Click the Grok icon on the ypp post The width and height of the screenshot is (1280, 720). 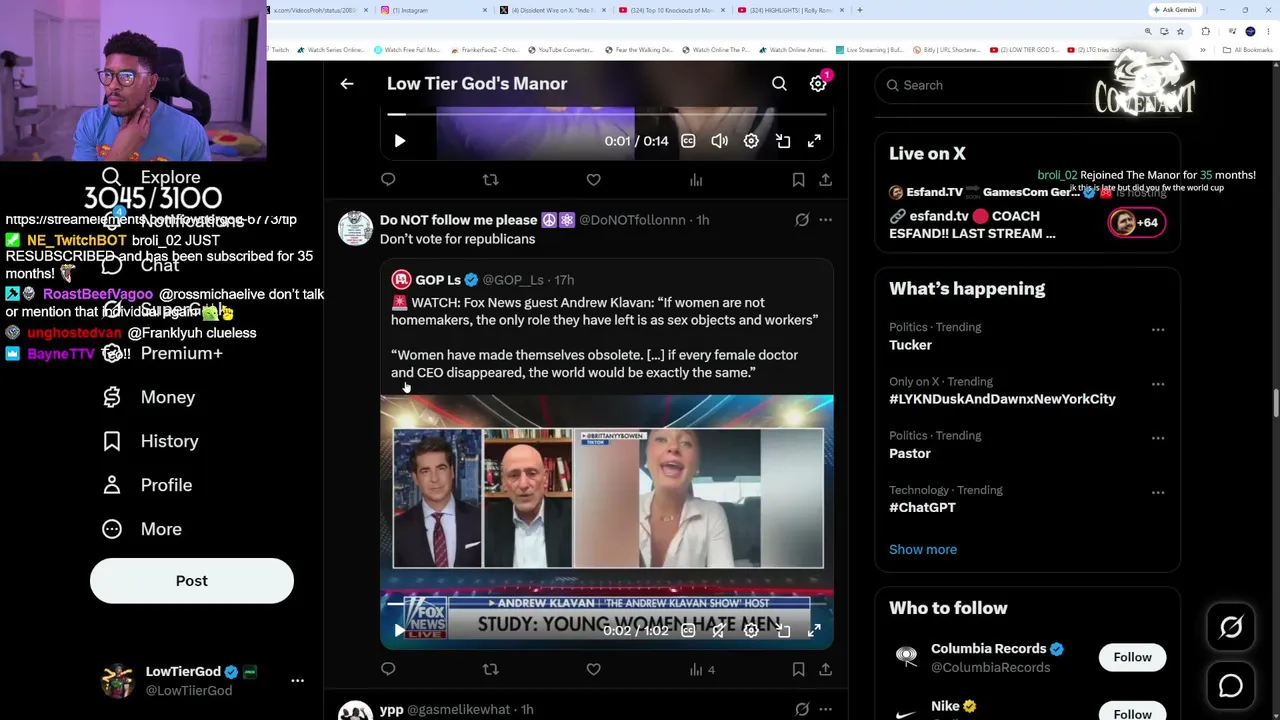coord(802,709)
